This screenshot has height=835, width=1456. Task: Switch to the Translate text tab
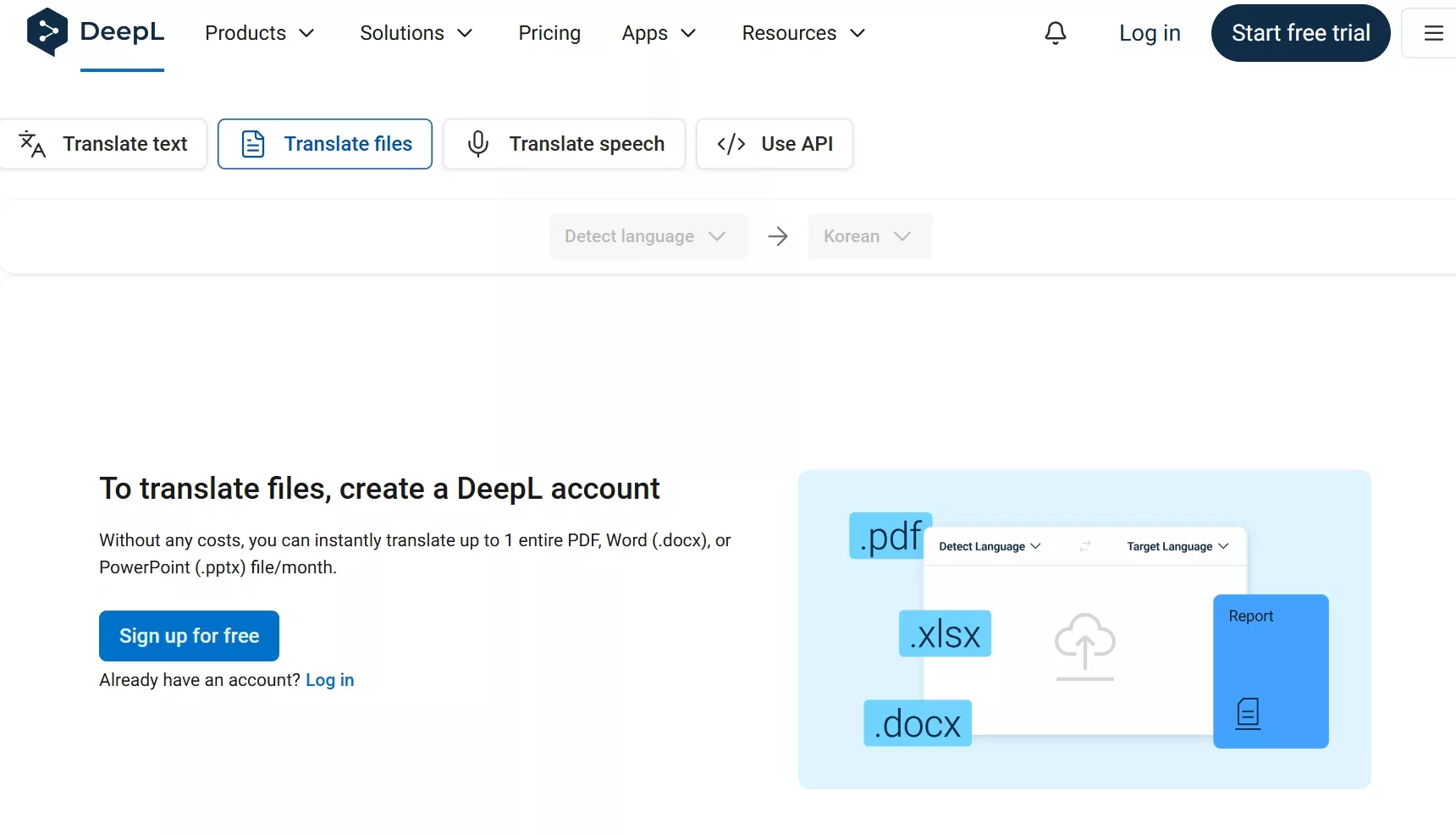(104, 144)
